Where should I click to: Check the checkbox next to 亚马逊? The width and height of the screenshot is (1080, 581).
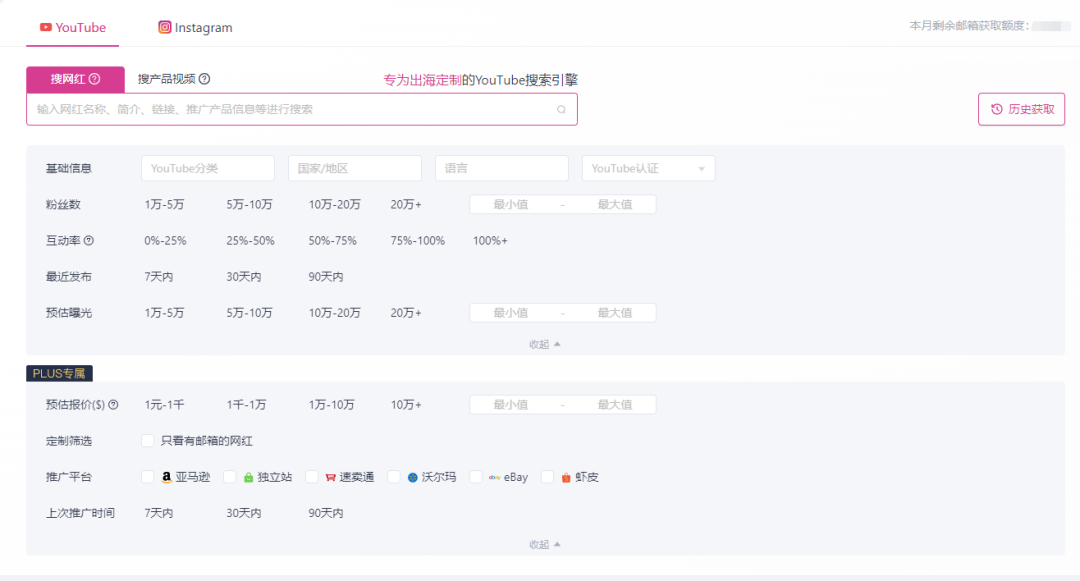click(x=147, y=477)
